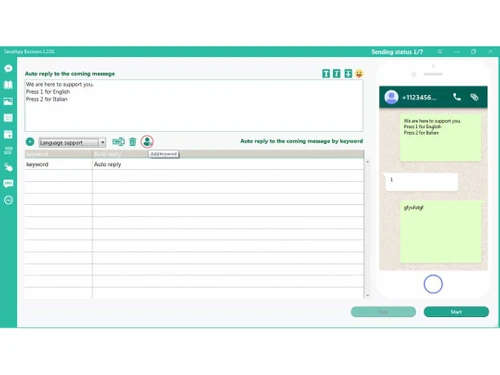Open the smiley face sidebar icon
This screenshot has height=375, width=500.
[8, 200]
